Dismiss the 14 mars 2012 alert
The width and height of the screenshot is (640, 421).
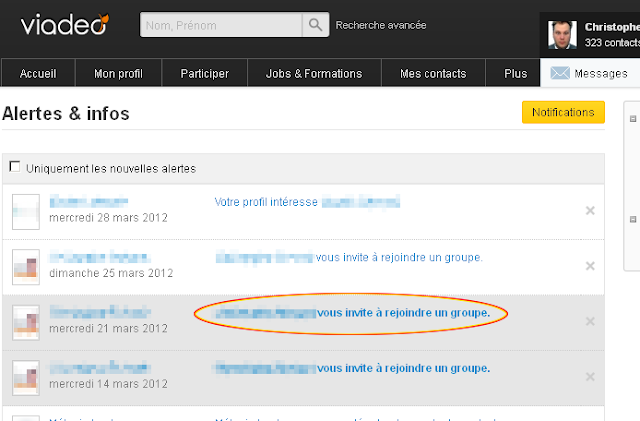[x=590, y=376]
